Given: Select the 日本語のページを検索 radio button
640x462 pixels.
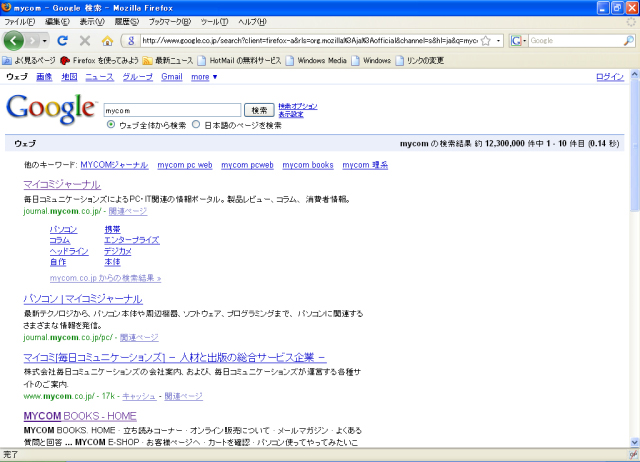Looking at the screenshot, I should point(196,124).
